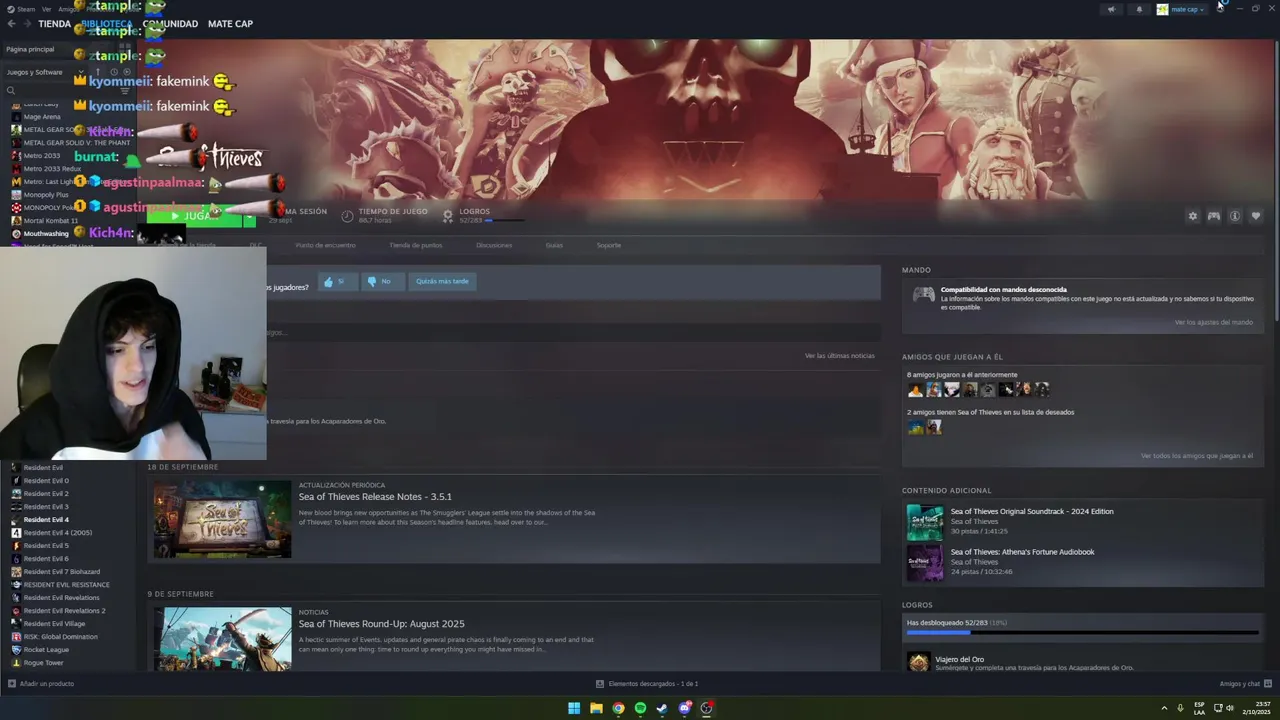Open Windows Start button on taskbar
1280x720 pixels.
(x=574, y=708)
